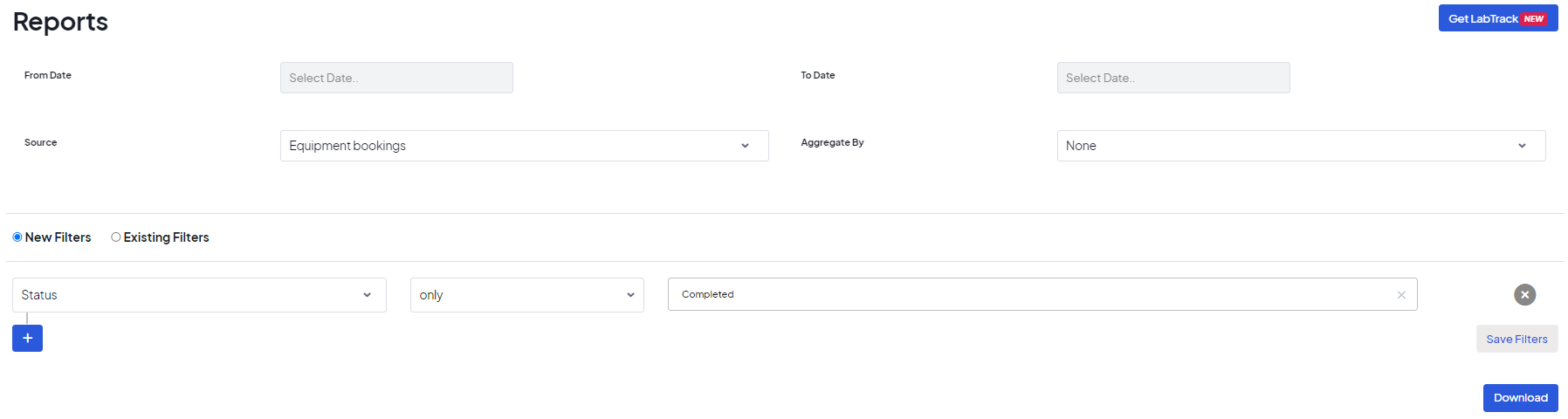Click the Completed filter value field
This screenshot has width=1568, height=419.
[1030, 295]
